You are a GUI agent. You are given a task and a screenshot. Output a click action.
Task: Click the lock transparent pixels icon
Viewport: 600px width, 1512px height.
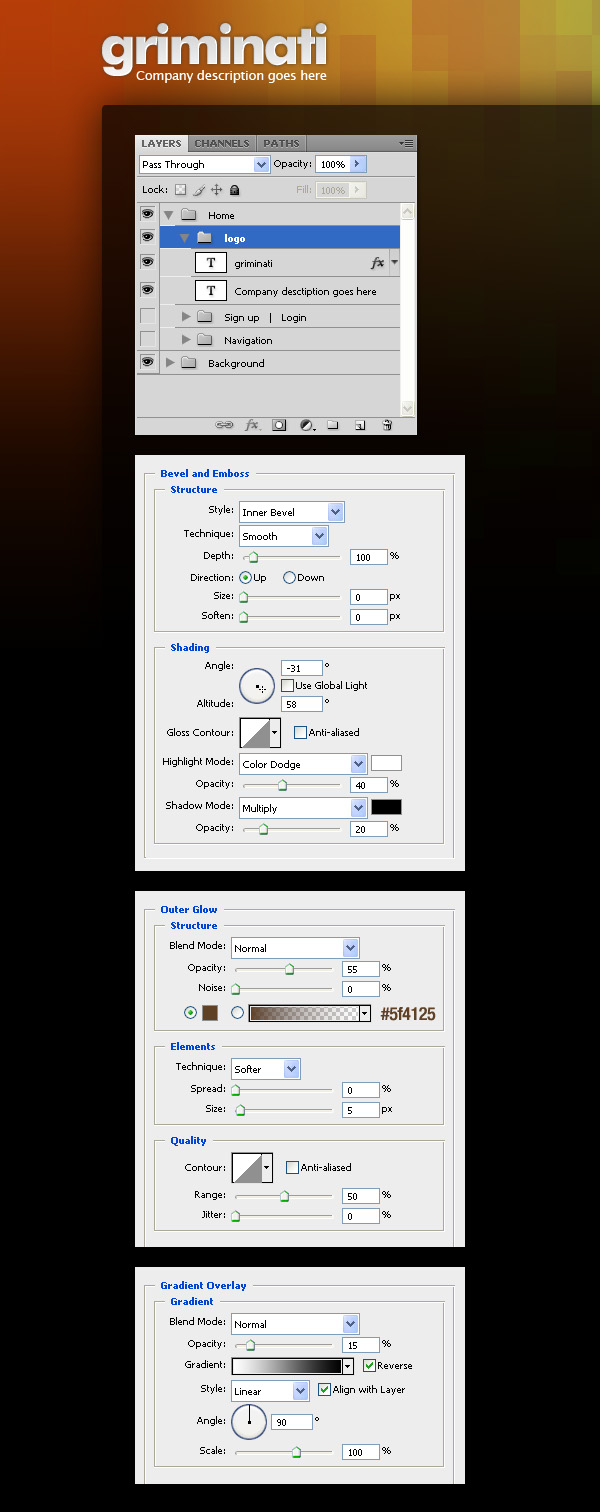(x=181, y=189)
